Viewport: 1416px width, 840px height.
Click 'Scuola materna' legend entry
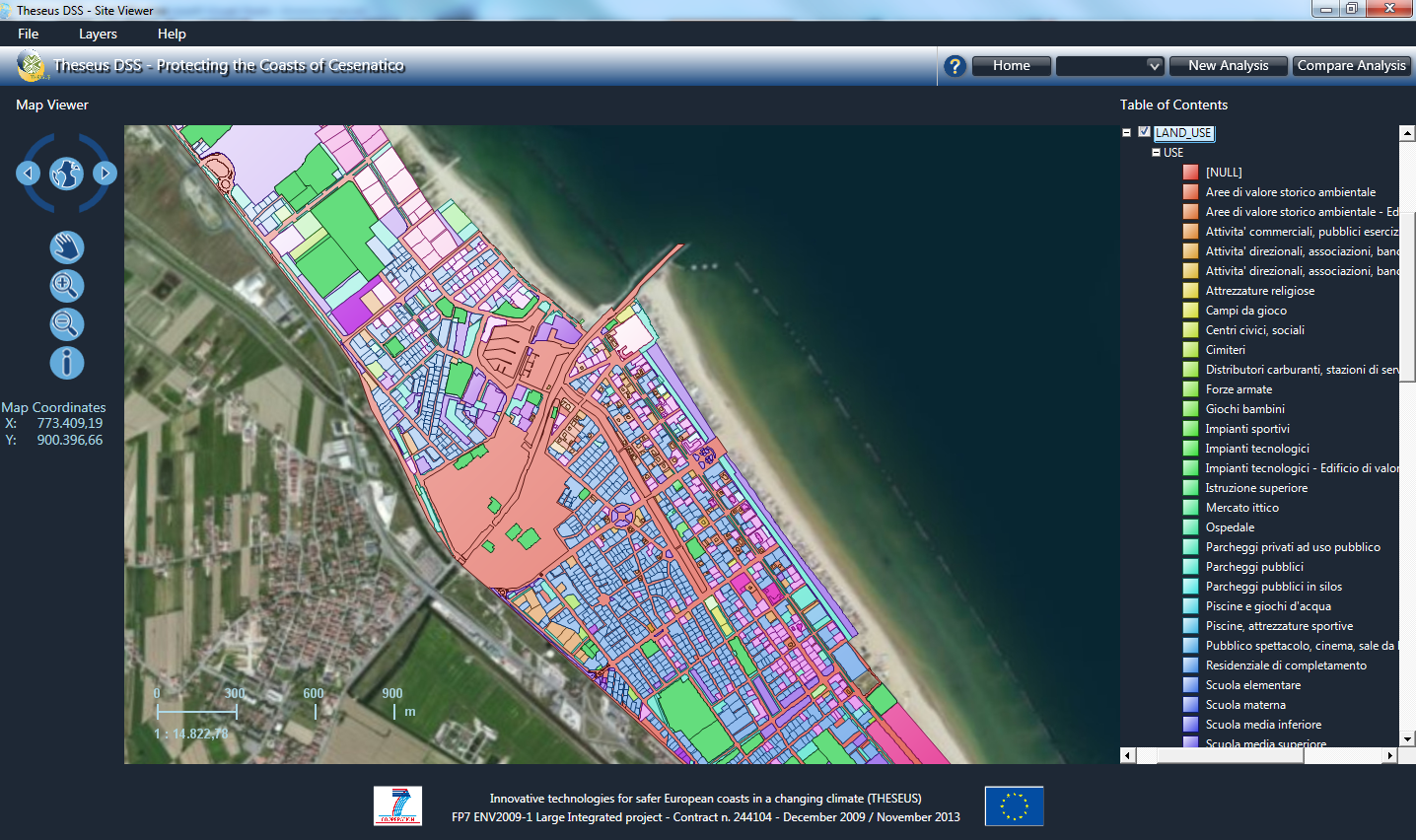click(1245, 705)
